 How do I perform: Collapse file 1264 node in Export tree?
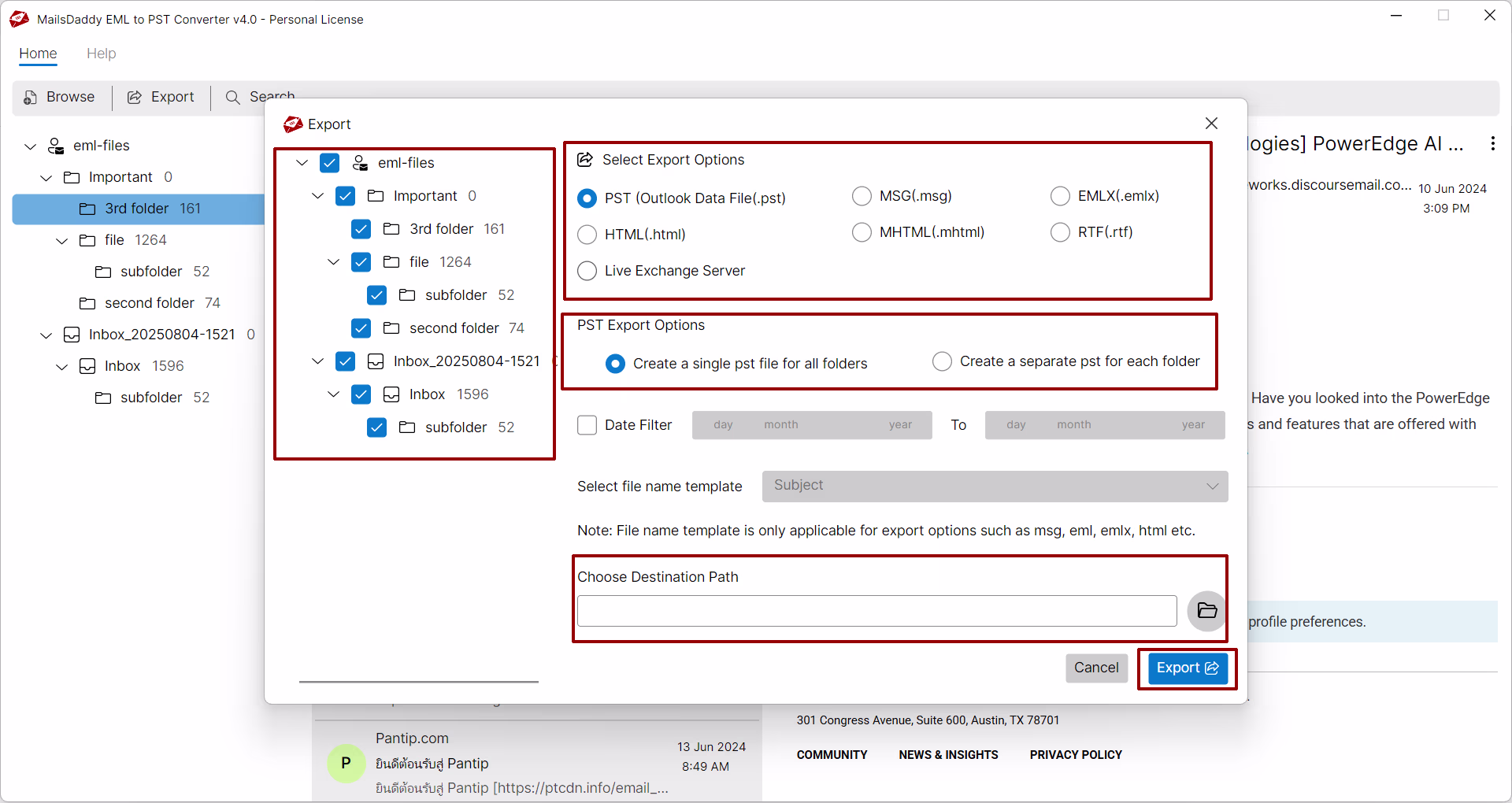(x=333, y=262)
